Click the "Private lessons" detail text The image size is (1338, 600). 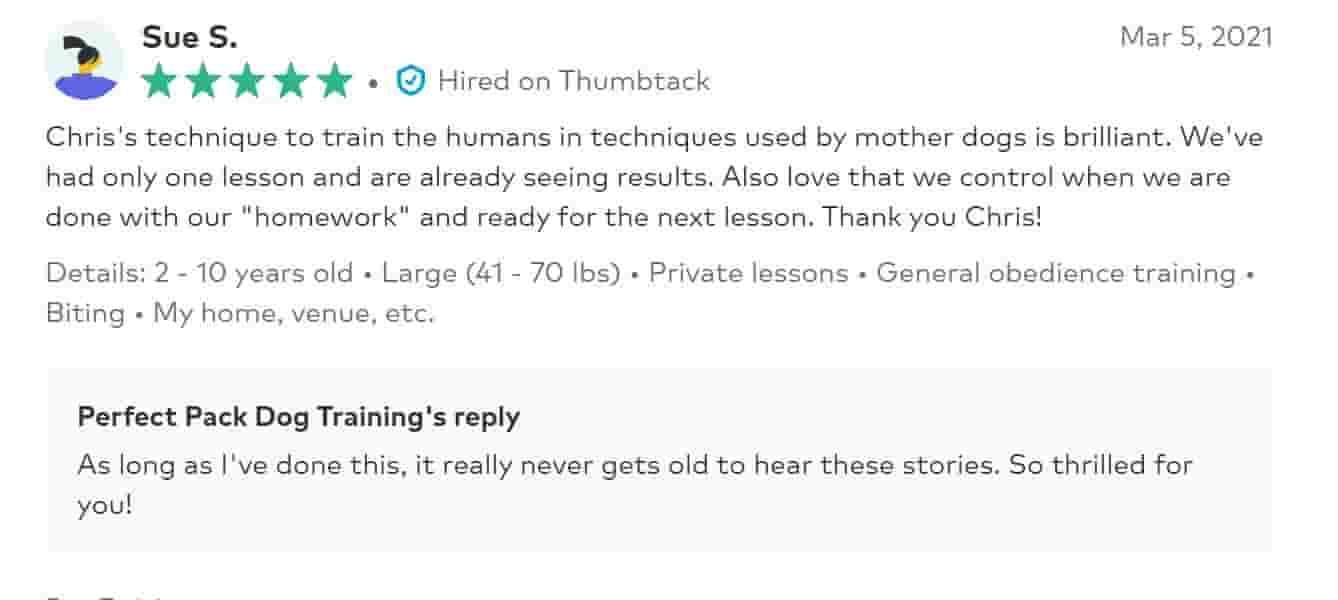[x=748, y=273]
